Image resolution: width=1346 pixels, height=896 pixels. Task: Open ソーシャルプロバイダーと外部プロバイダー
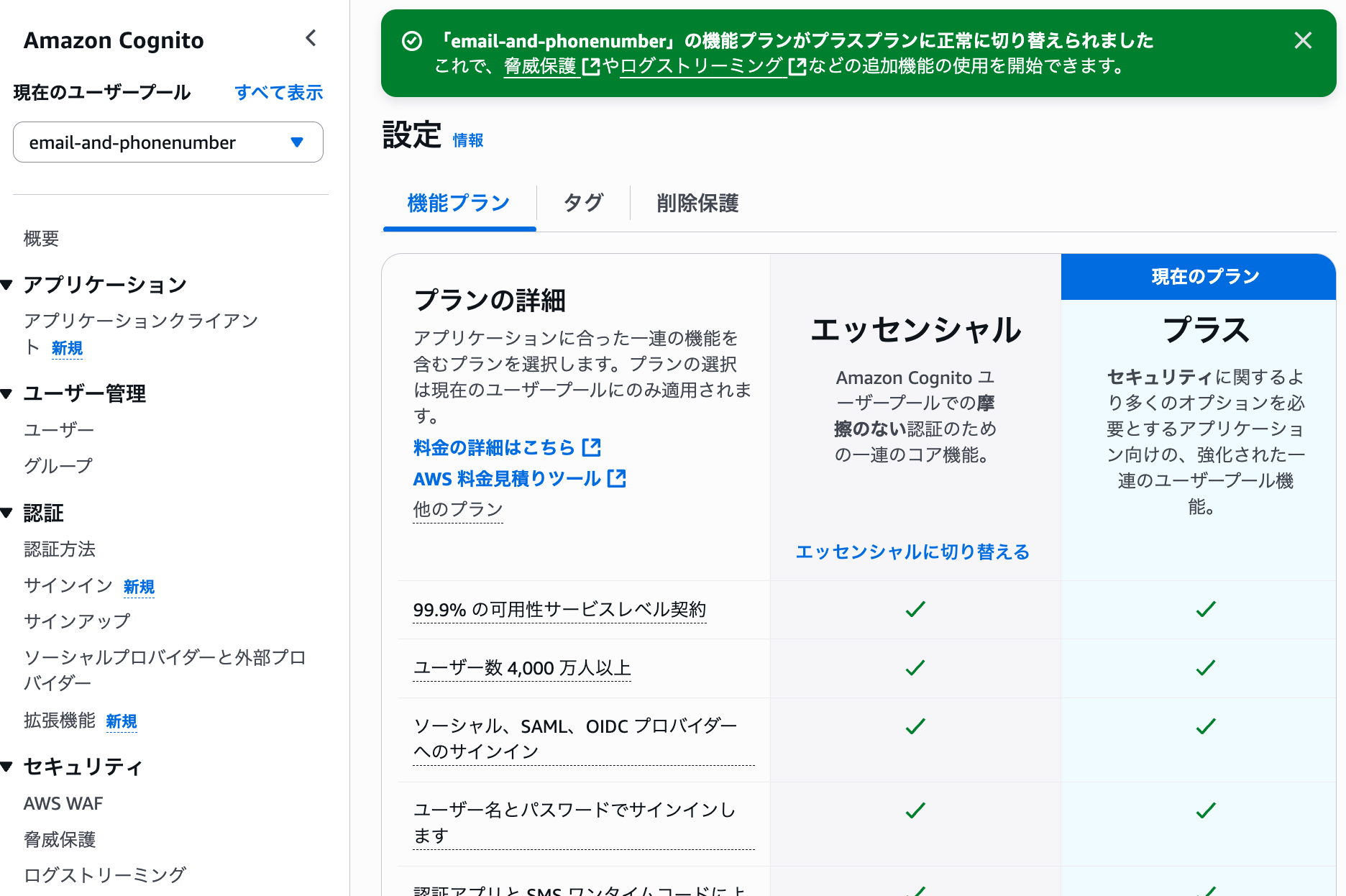(x=165, y=669)
